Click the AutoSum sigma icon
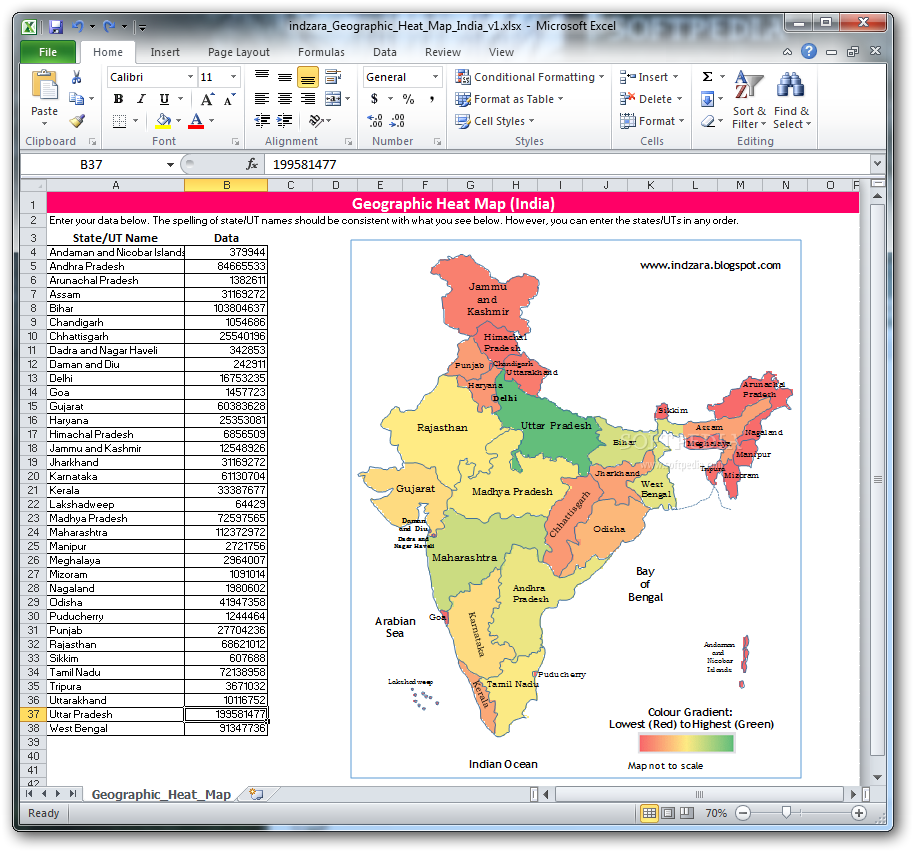Viewport: 914px width, 852px height. pyautogui.click(x=707, y=77)
